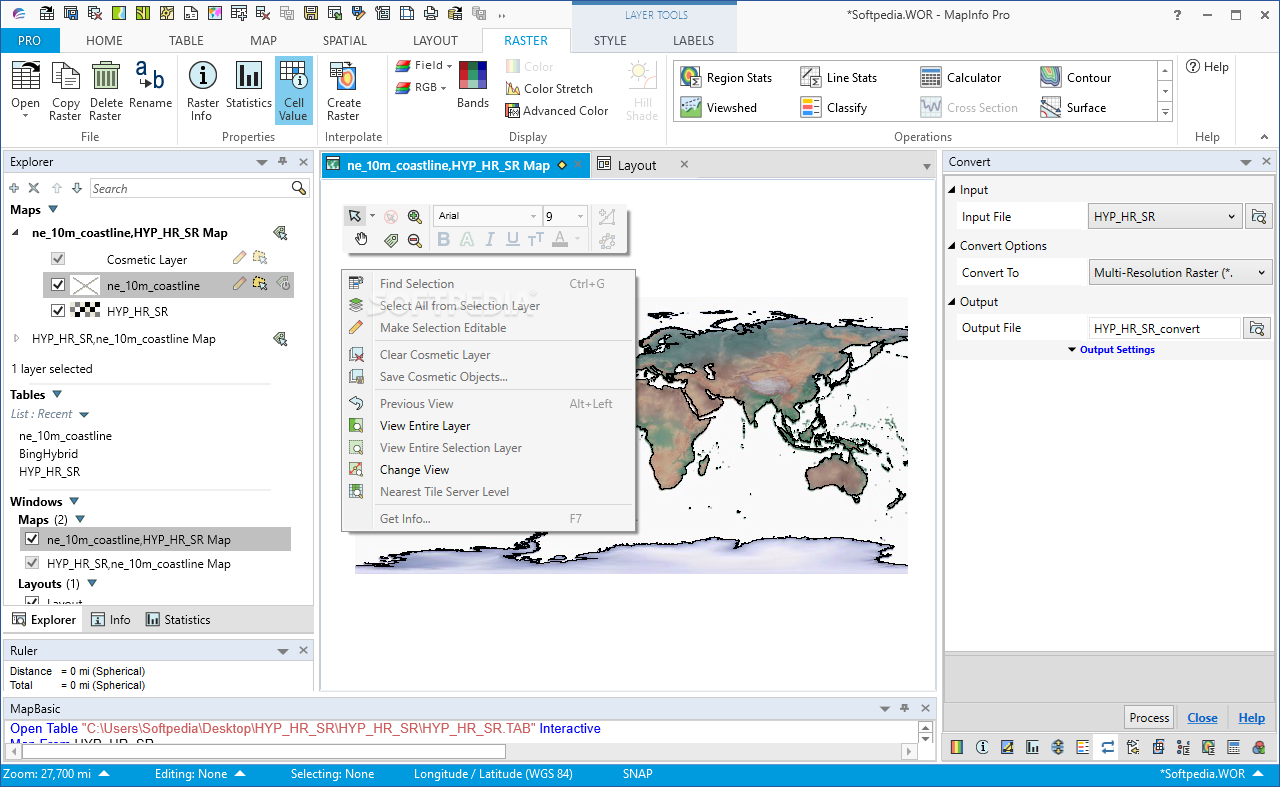Toggle HYP_HR_SR,ne_10m_coastline Map window checkbox
This screenshot has height=787, width=1280.
click(x=32, y=563)
